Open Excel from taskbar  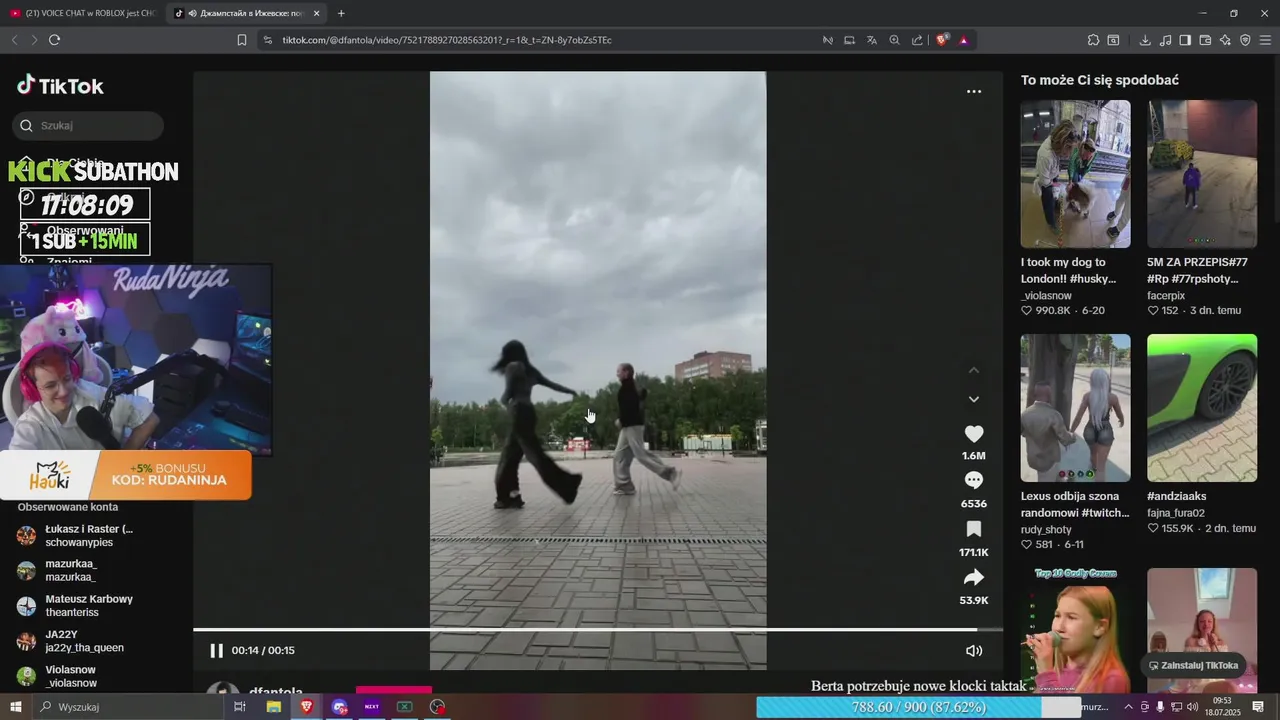(404, 707)
